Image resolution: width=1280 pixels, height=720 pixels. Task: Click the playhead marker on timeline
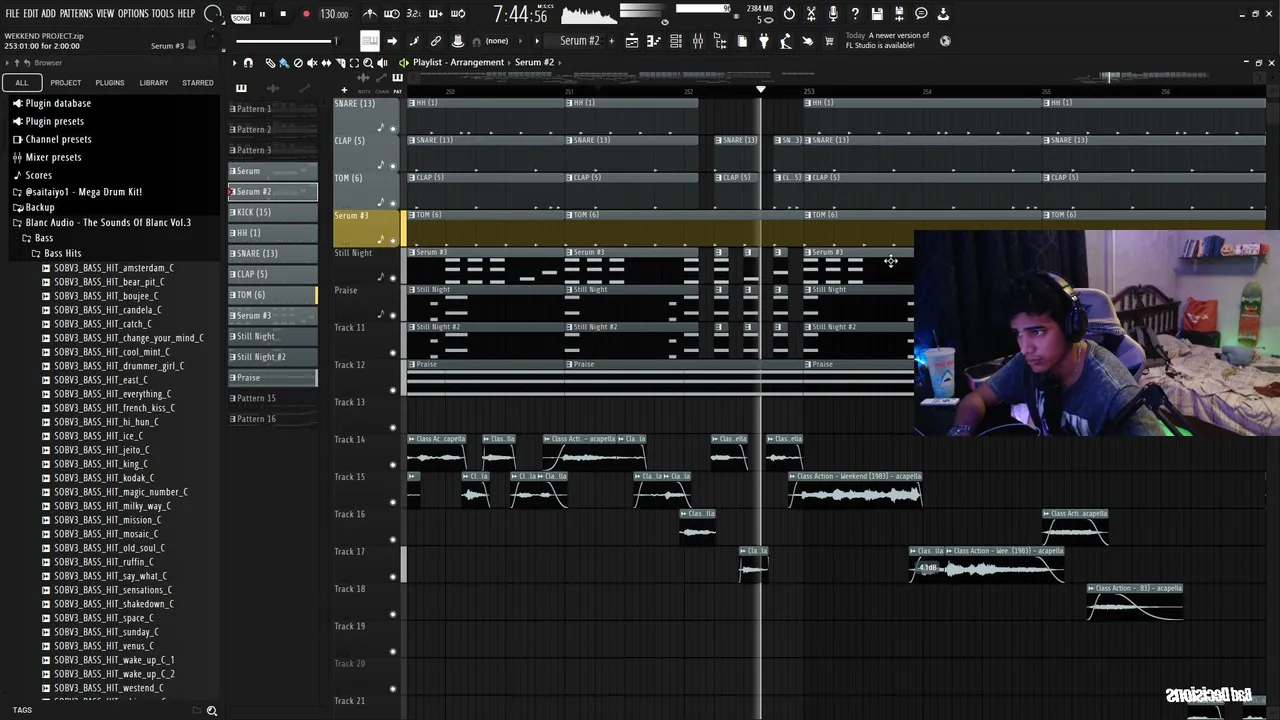761,90
